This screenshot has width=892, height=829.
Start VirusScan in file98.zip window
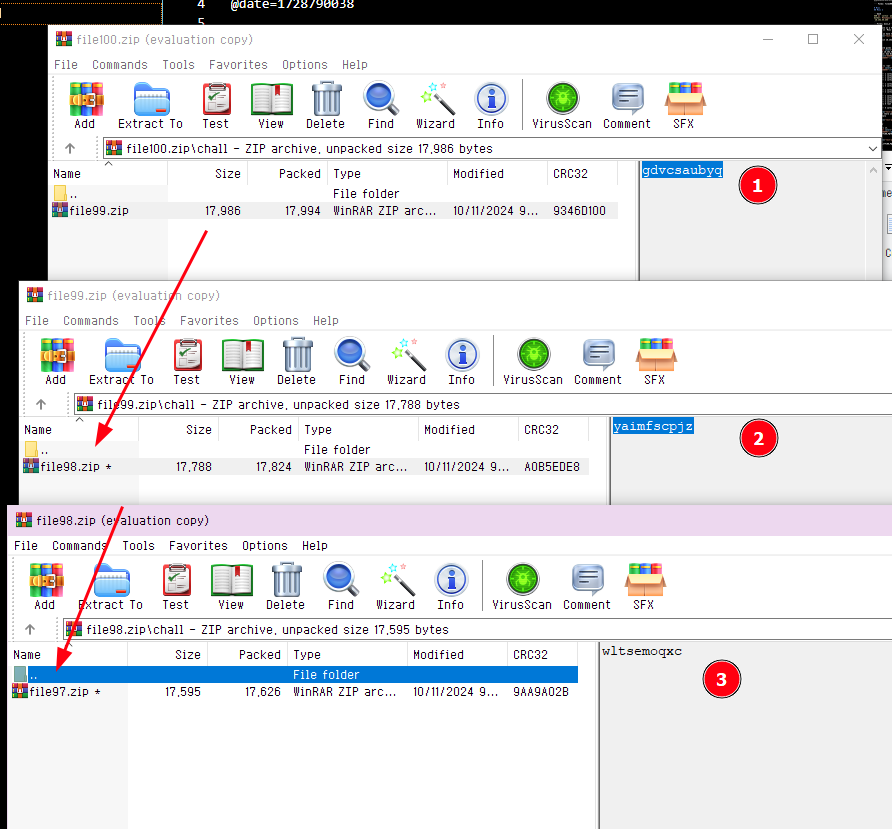click(x=521, y=586)
